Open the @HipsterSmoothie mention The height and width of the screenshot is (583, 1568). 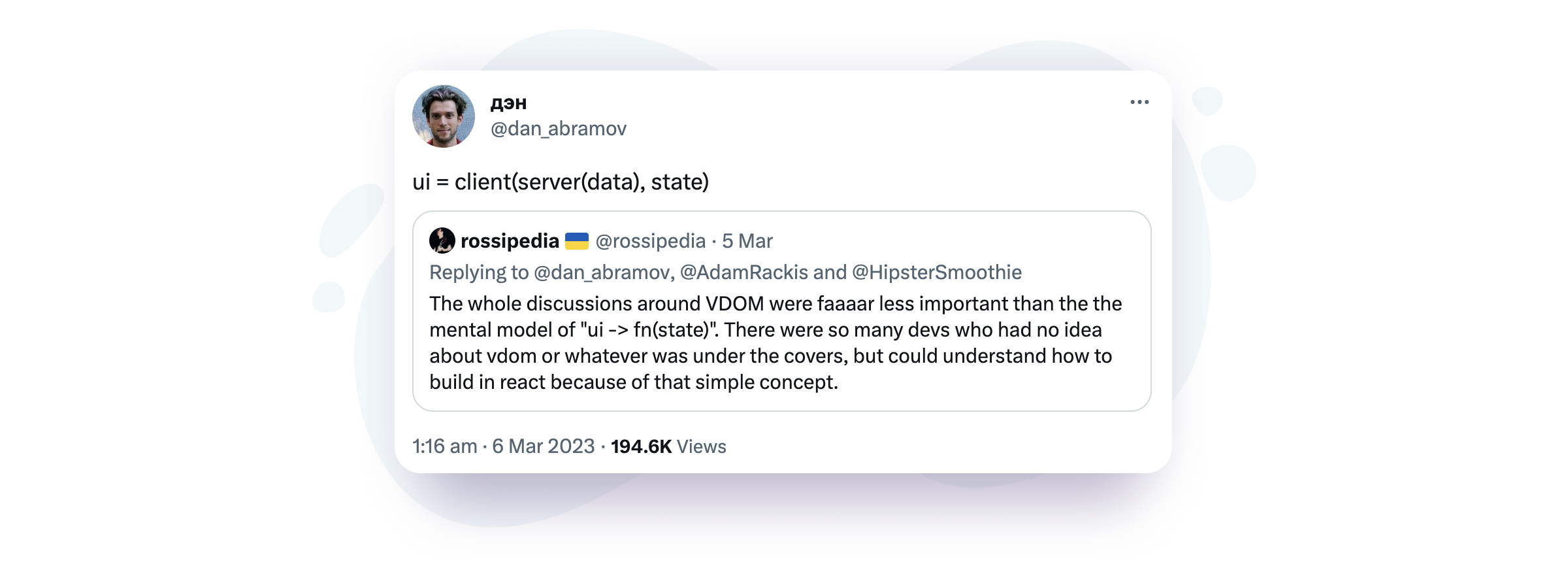click(937, 273)
